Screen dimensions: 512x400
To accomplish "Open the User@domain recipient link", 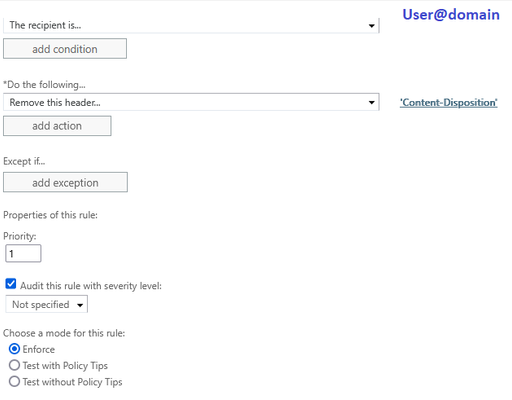I will tap(451, 15).
